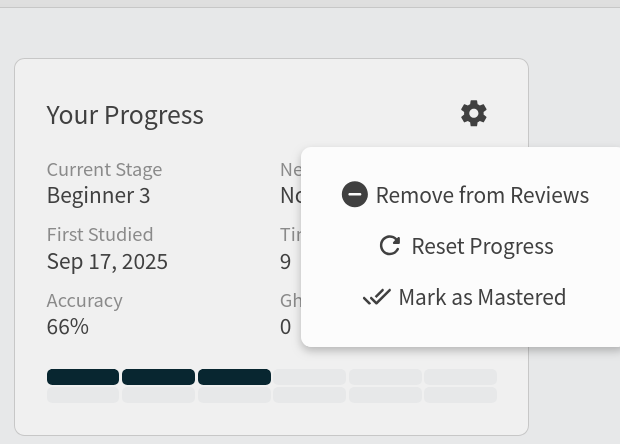Select the Mark as Mastered text

tap(482, 297)
